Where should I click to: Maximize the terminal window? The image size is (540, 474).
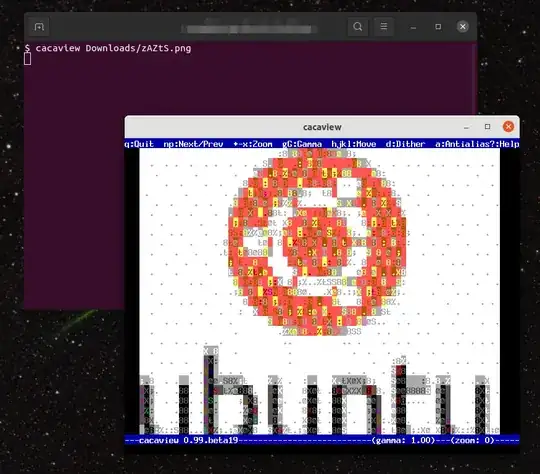pyautogui.click(x=438, y=27)
